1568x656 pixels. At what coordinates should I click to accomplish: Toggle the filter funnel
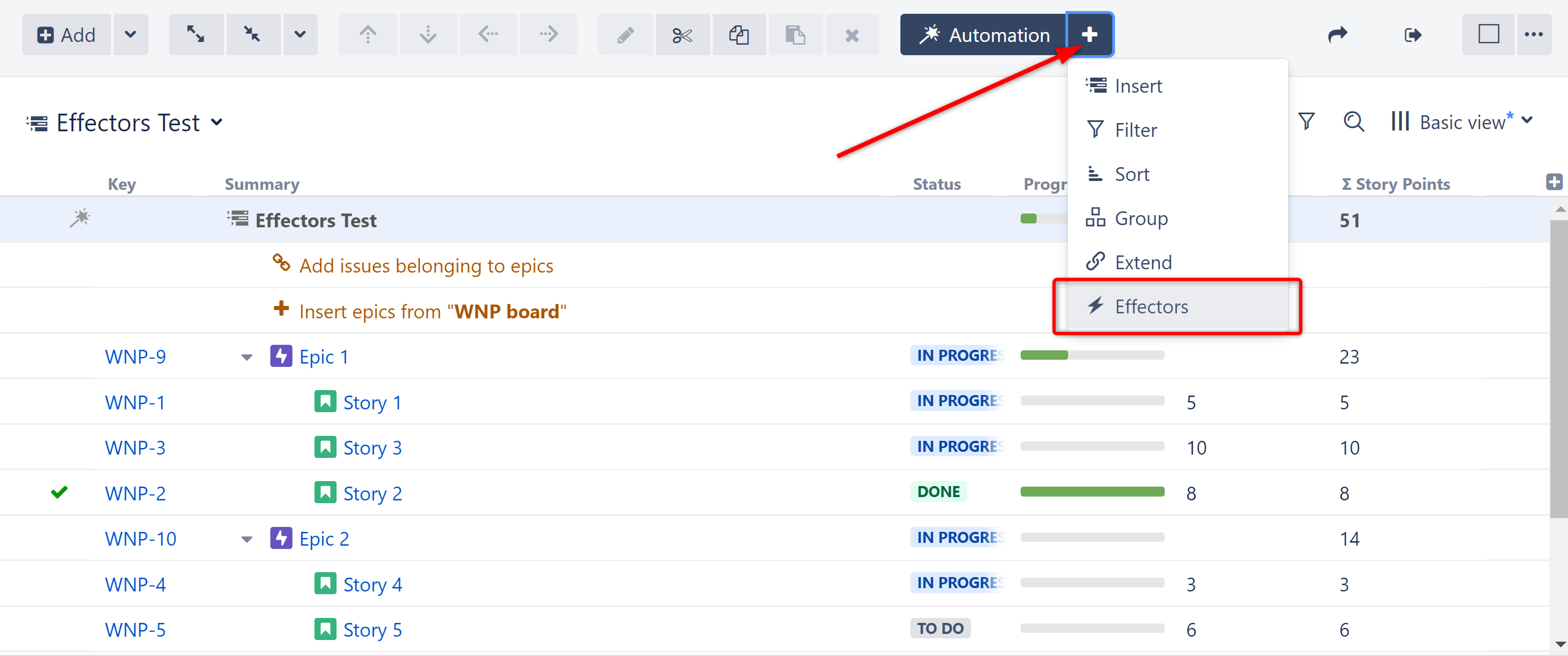click(1307, 122)
